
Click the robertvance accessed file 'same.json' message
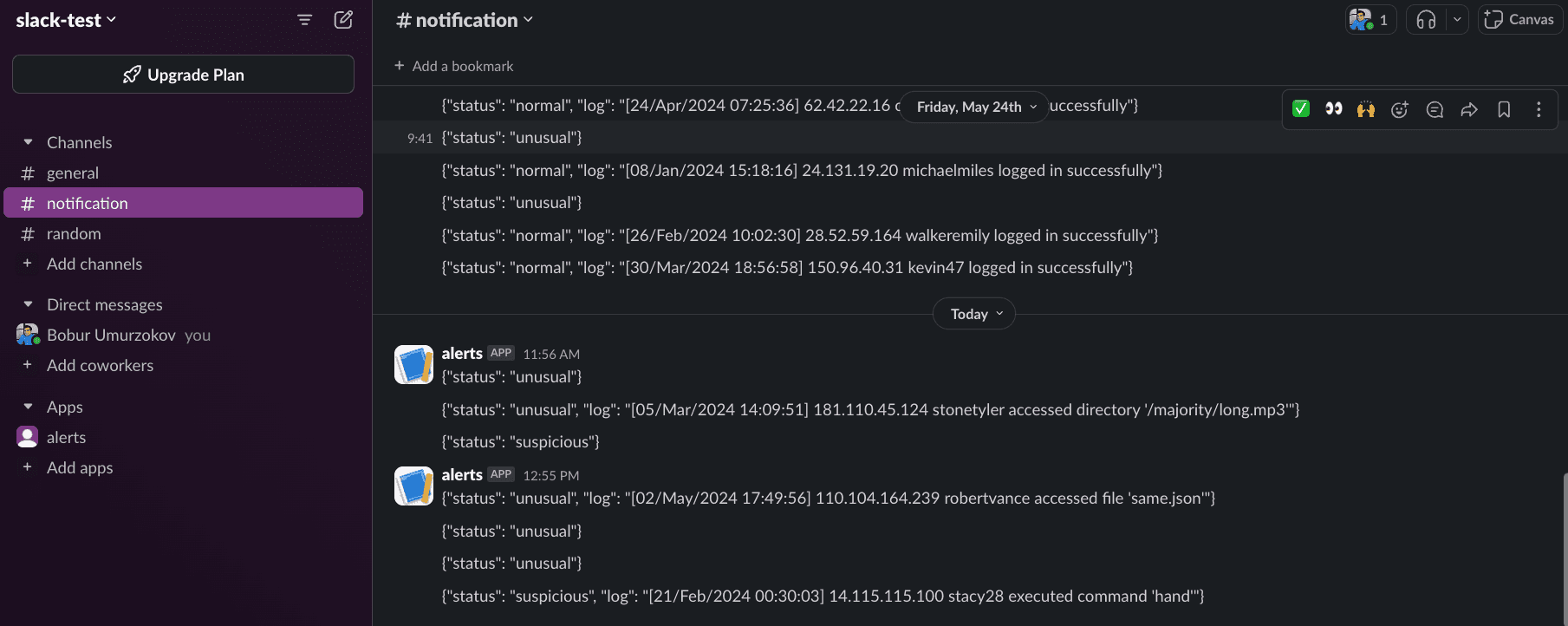click(829, 498)
